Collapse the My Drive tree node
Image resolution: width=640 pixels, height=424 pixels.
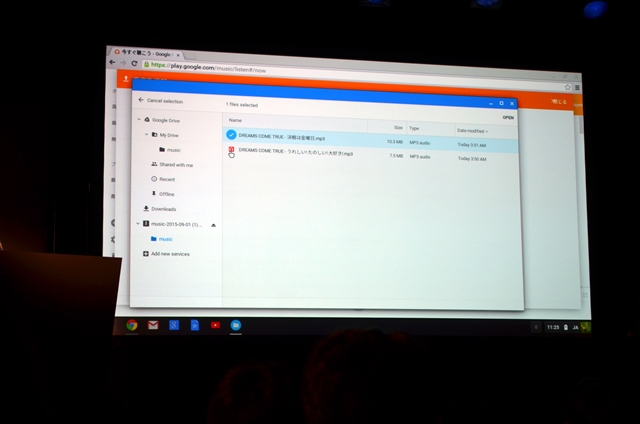pyautogui.click(x=147, y=134)
